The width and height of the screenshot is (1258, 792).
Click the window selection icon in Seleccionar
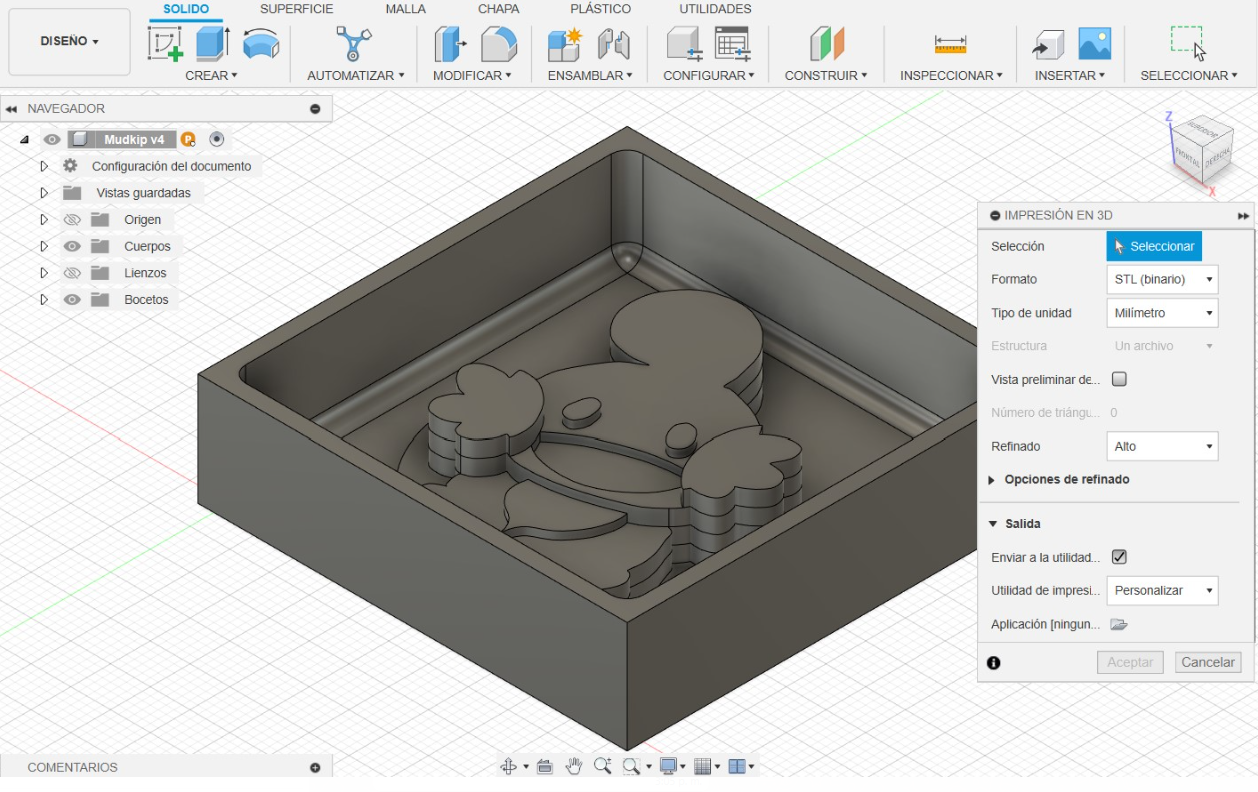click(1188, 43)
